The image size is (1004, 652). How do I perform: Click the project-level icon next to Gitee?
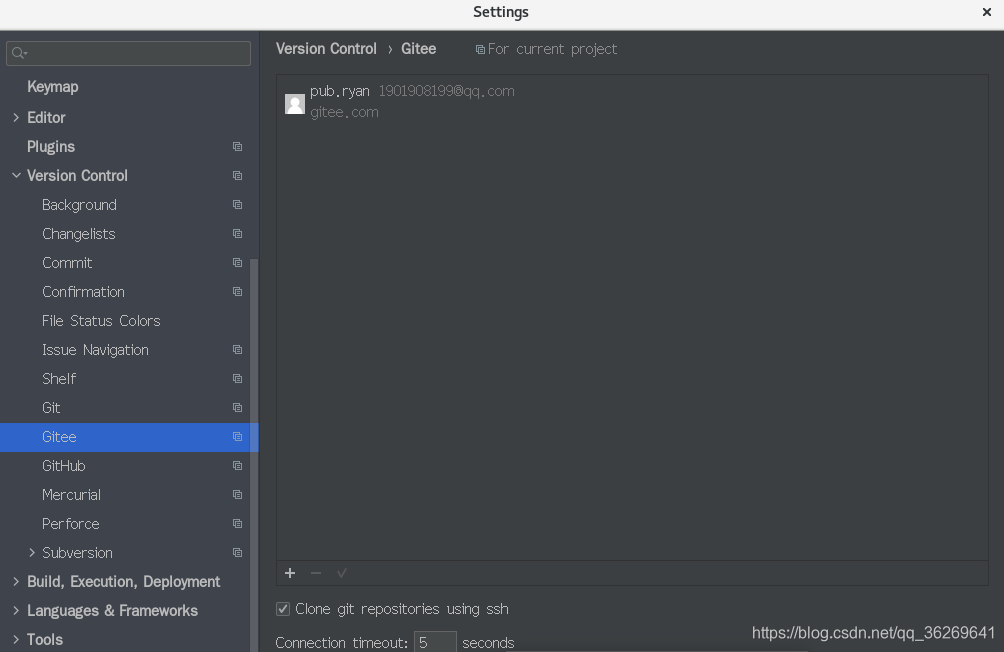237,437
